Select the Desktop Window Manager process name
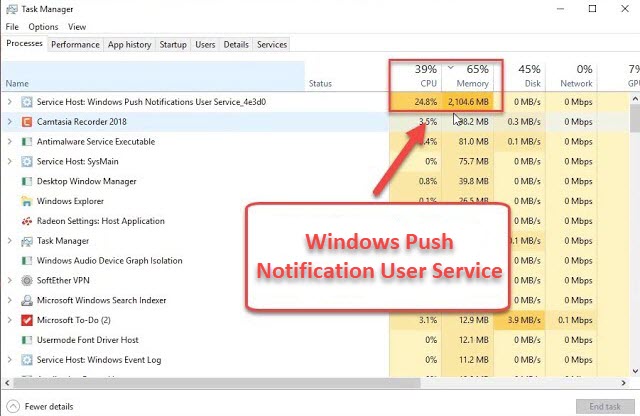The image size is (640, 416). (x=87, y=181)
